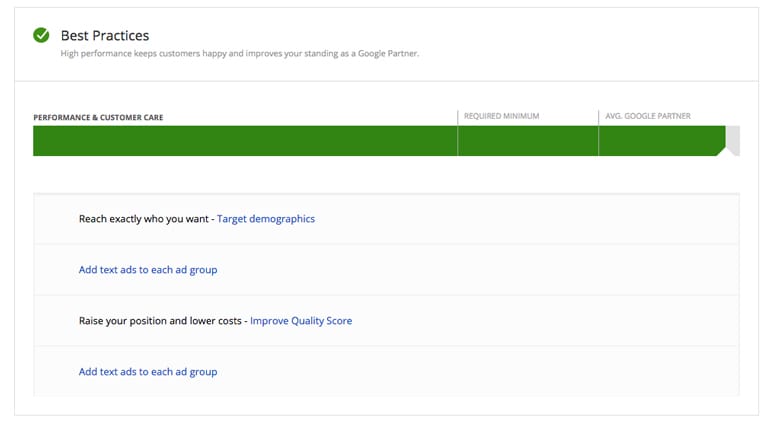Click Add text ads link below Improve Quality Score
The height and width of the screenshot is (423, 770).
[148, 372]
